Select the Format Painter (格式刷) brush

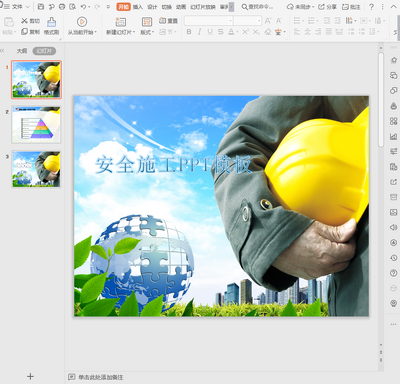[x=51, y=26]
